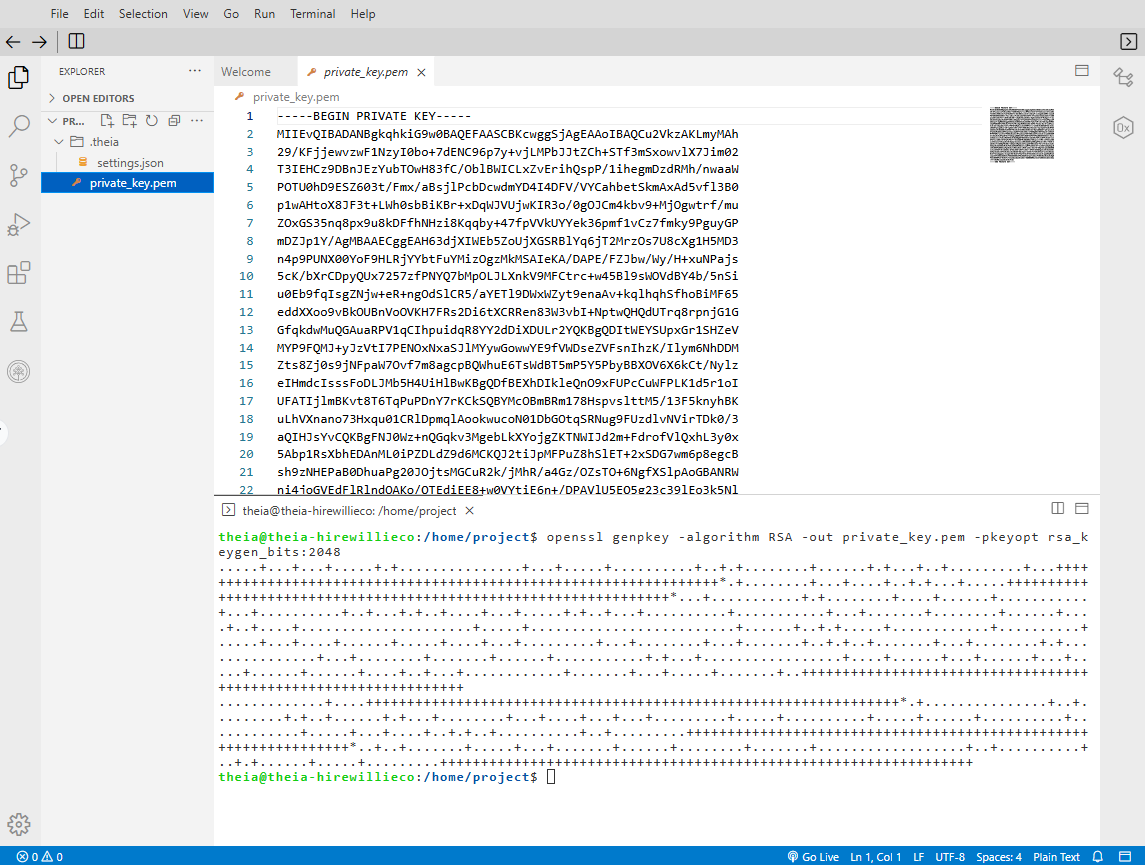Viewport: 1145px width, 865px height.
Task: Toggle the sidebar layout icon
Action: 76,42
